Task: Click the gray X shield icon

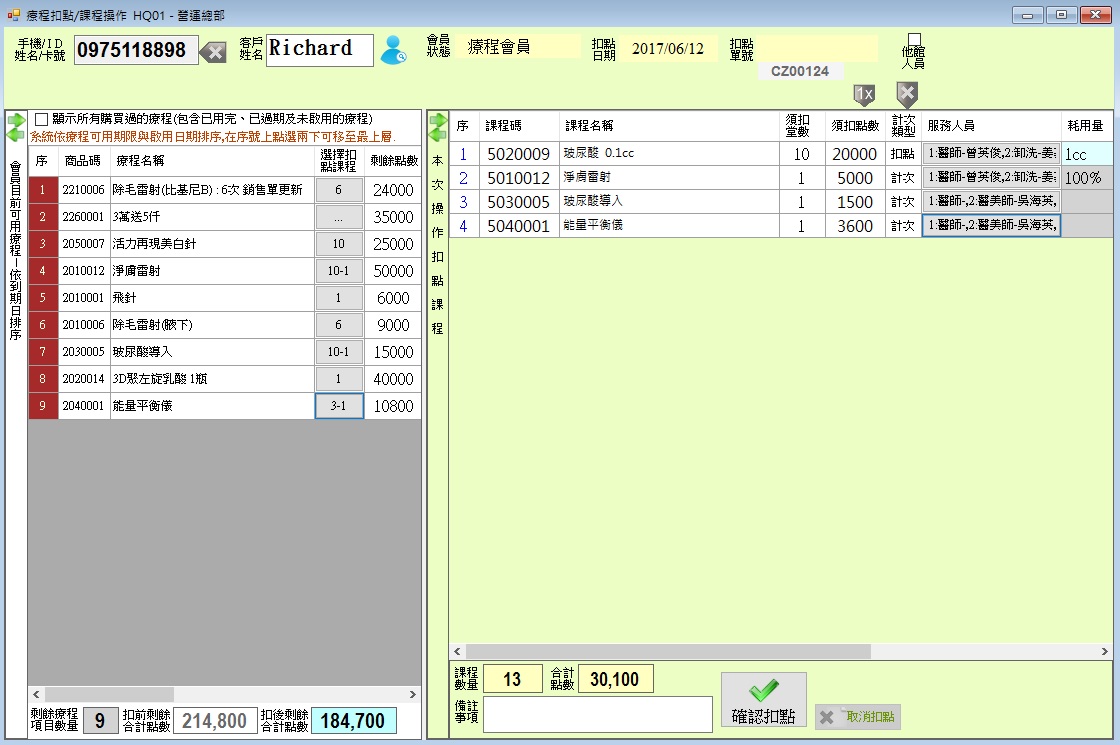Action: click(907, 94)
